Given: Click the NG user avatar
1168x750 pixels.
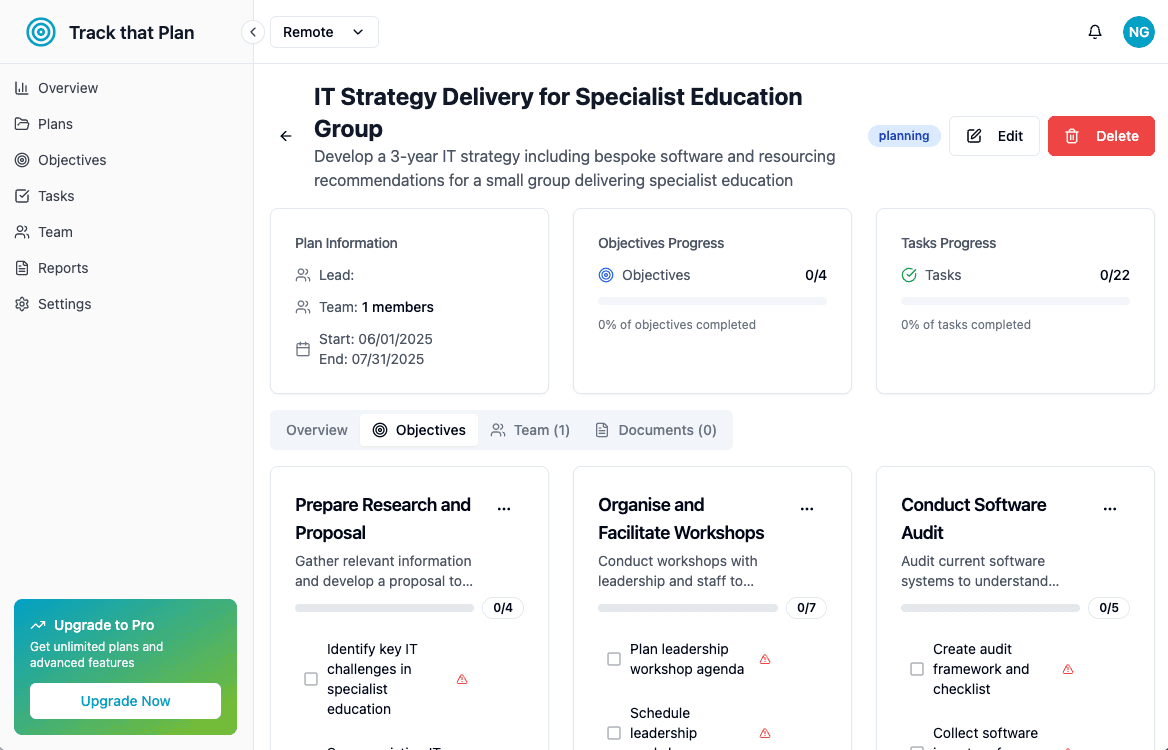Looking at the screenshot, I should coord(1138,31).
